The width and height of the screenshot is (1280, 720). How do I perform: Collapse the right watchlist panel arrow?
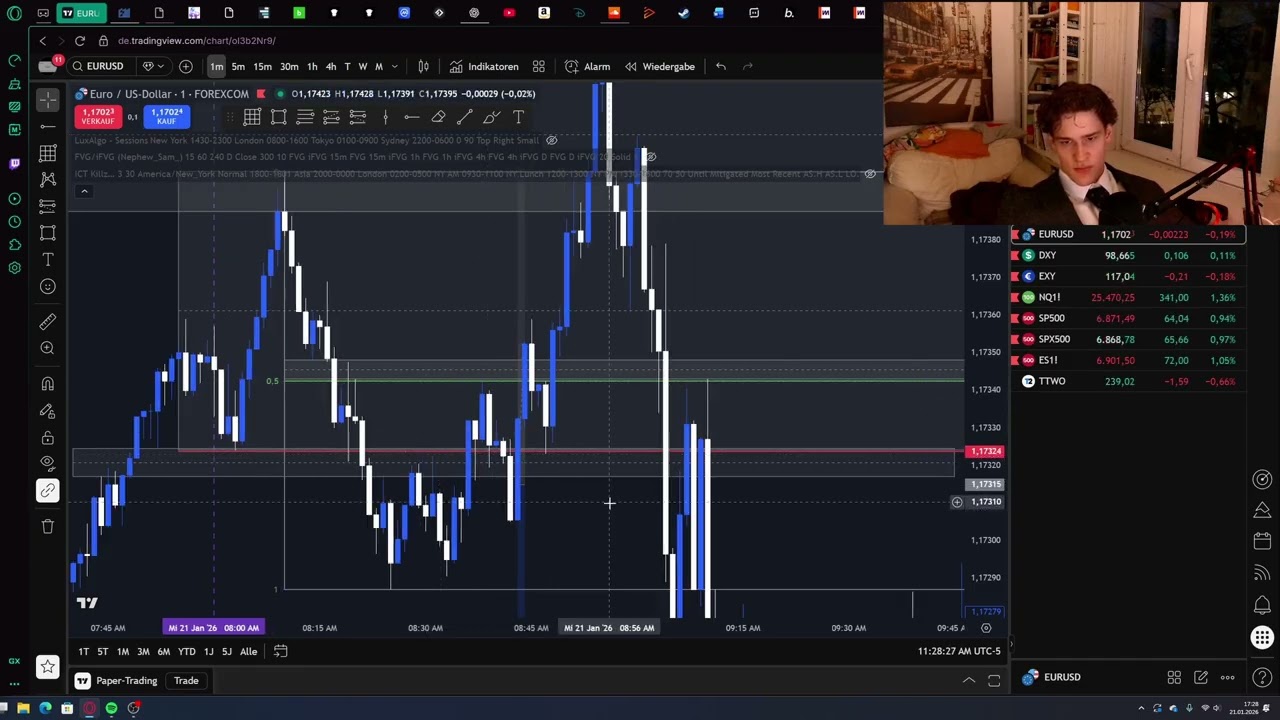click(x=1009, y=645)
